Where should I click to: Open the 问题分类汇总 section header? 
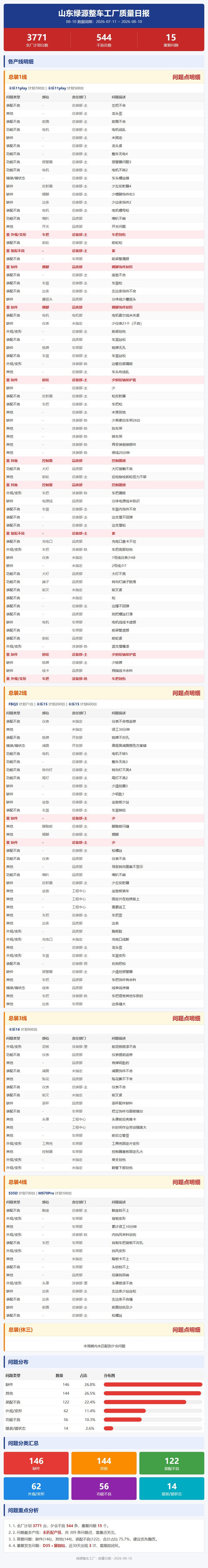coord(104,1443)
